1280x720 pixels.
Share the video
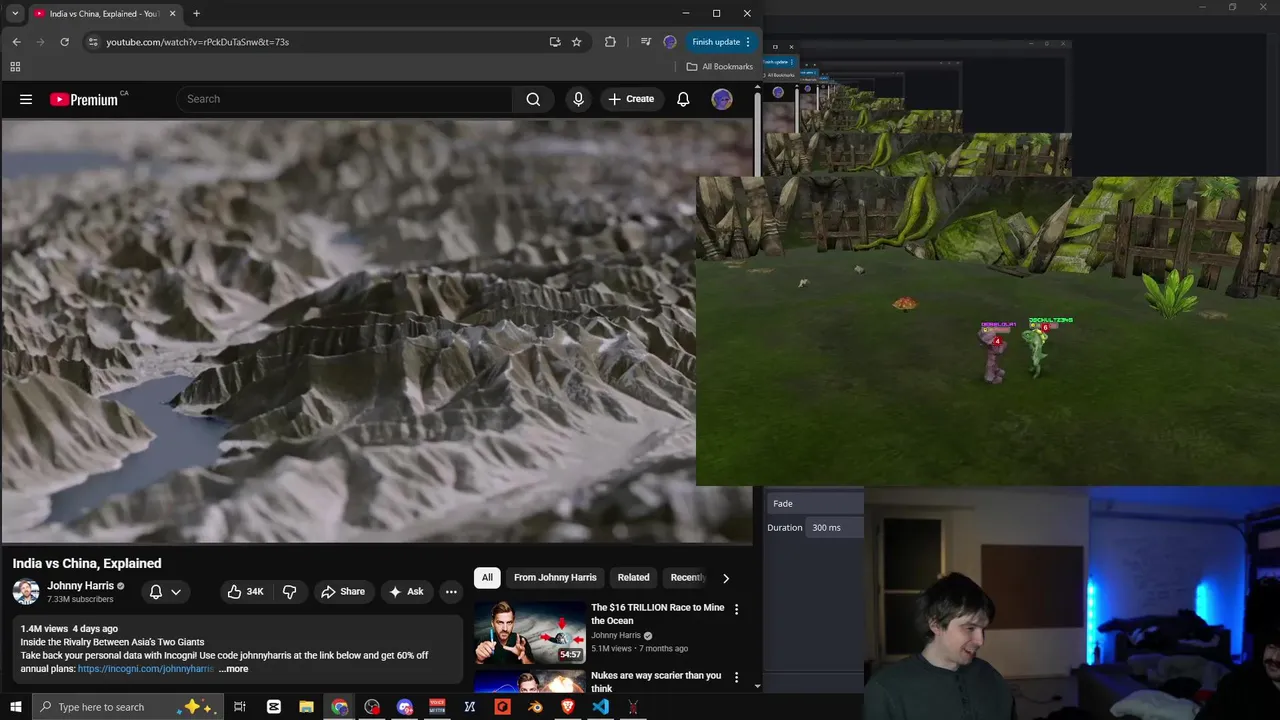[x=343, y=592]
